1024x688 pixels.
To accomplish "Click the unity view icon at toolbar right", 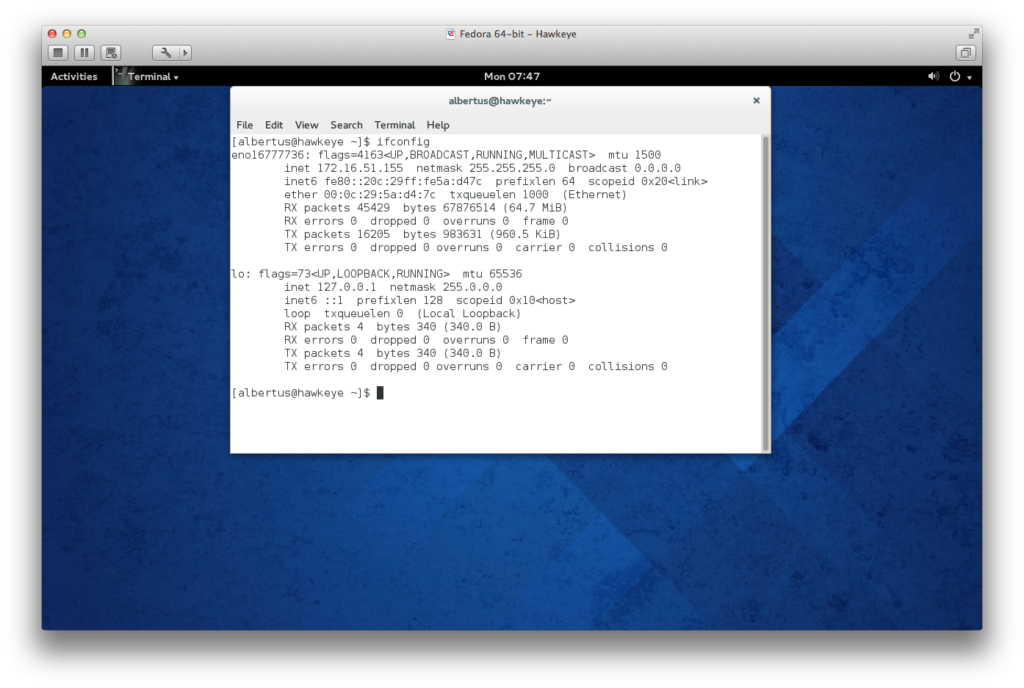I will 965,53.
